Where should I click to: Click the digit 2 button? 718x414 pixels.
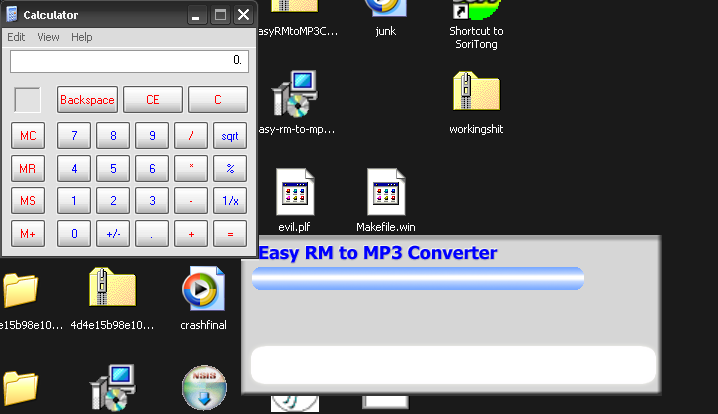pyautogui.click(x=113, y=201)
